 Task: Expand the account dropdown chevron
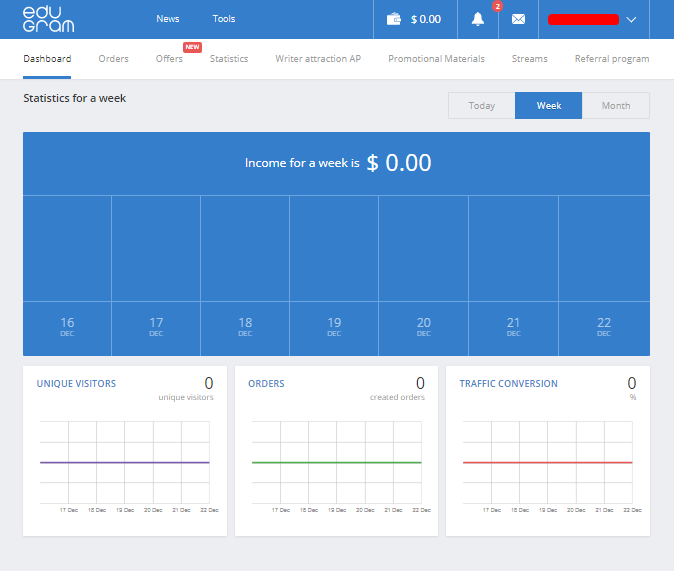pyautogui.click(x=631, y=20)
